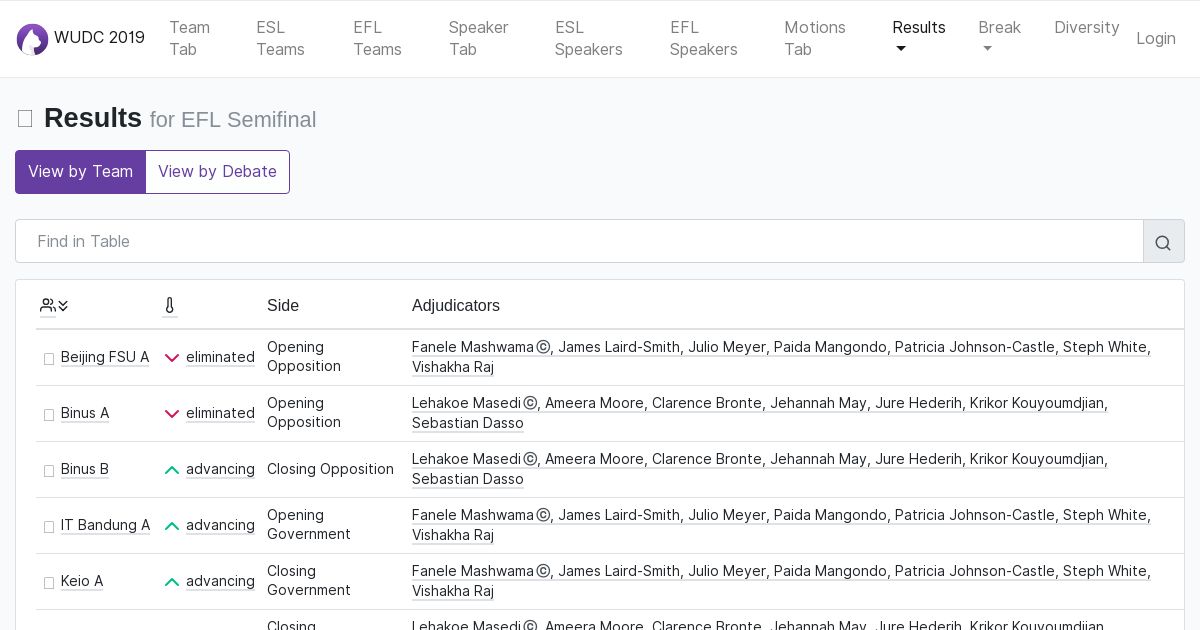Click adjudicators list in Binus A row
Image resolution: width=1200 pixels, height=630 pixels.
click(760, 413)
